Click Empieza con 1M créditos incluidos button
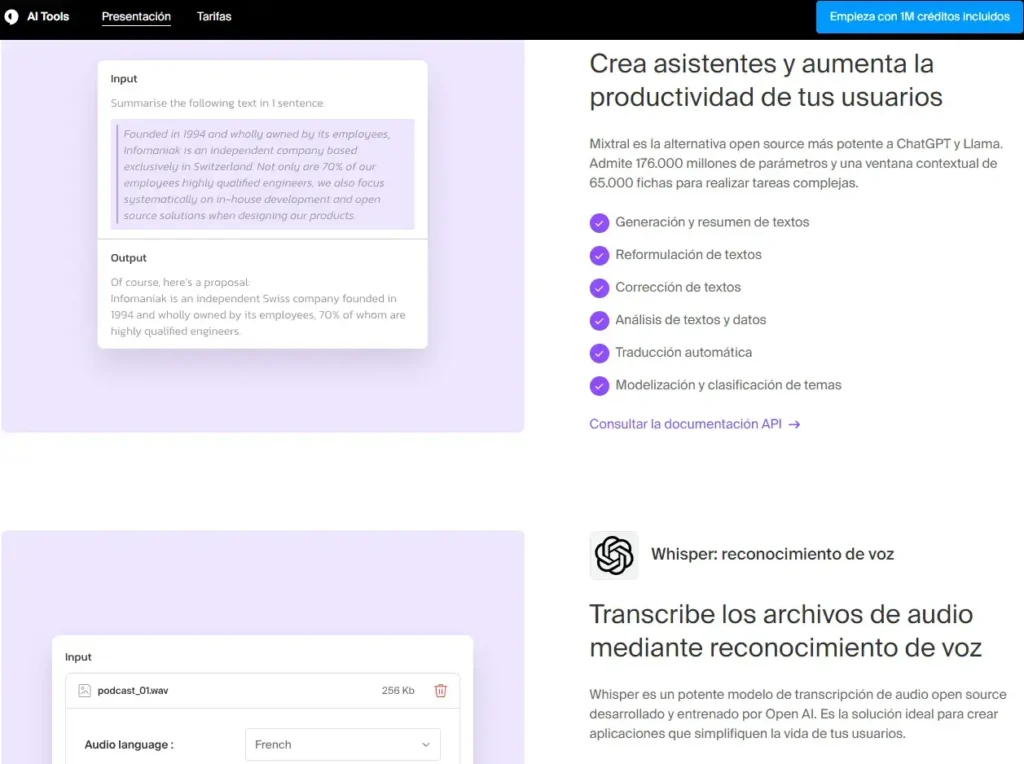 pos(920,16)
